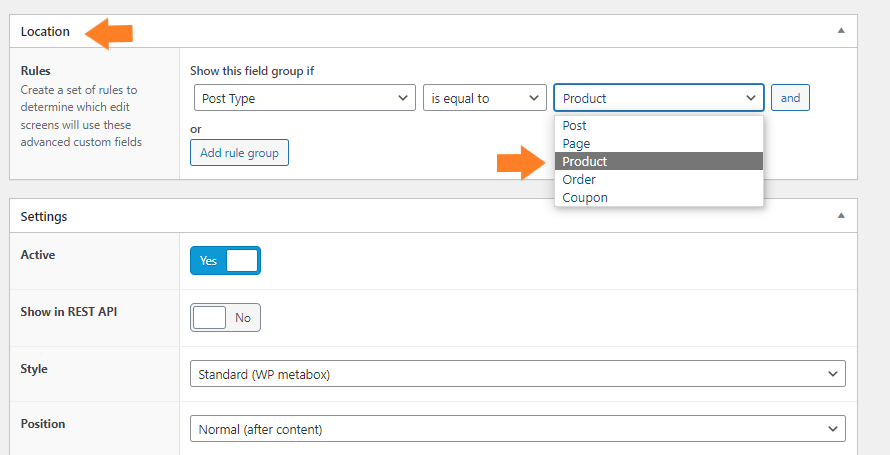Toggle the Active switch off
This screenshot has width=890, height=455.
click(225, 260)
